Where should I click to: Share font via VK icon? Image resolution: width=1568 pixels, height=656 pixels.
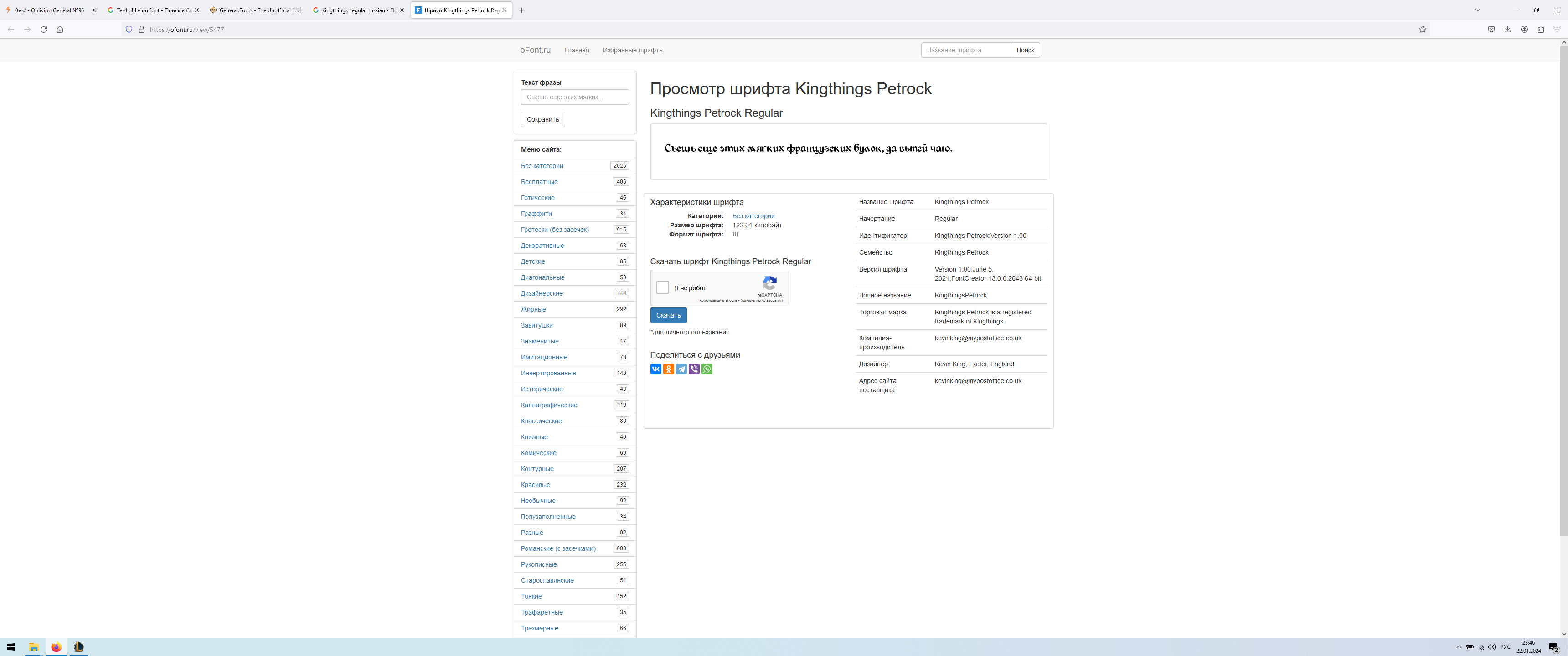tap(655, 369)
